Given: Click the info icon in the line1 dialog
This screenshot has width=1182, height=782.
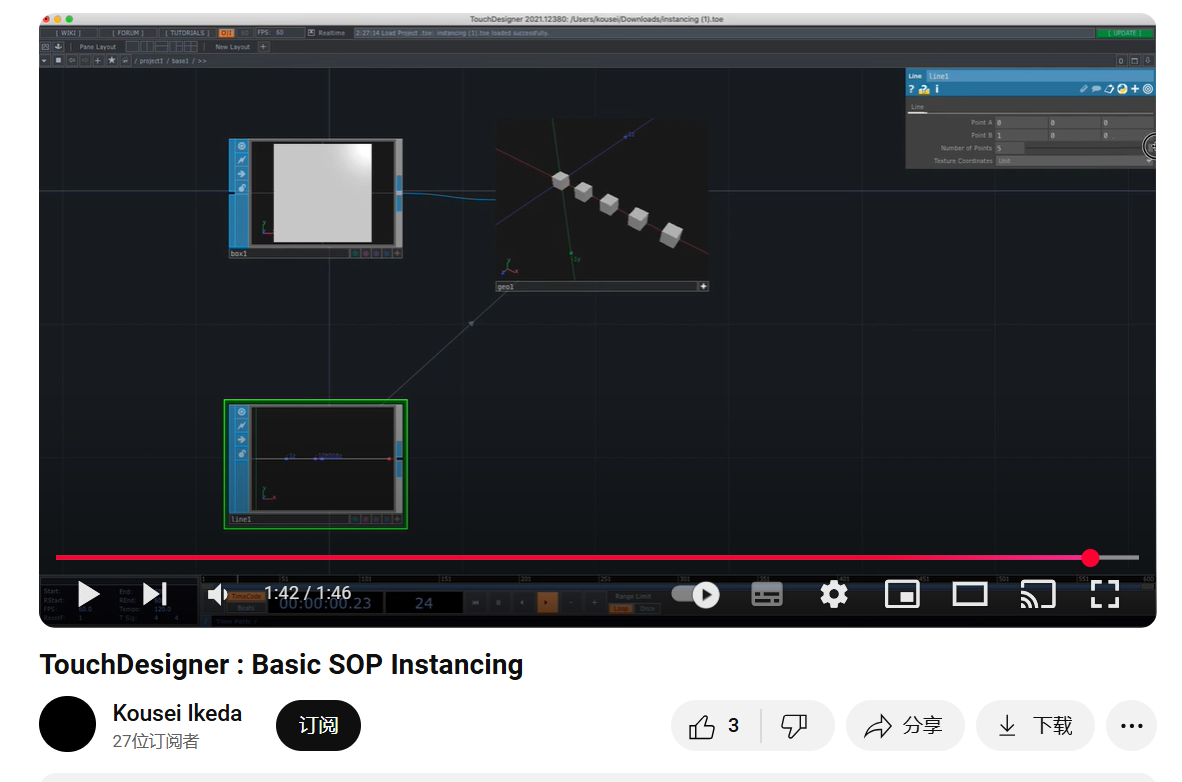Looking at the screenshot, I should (x=936, y=88).
